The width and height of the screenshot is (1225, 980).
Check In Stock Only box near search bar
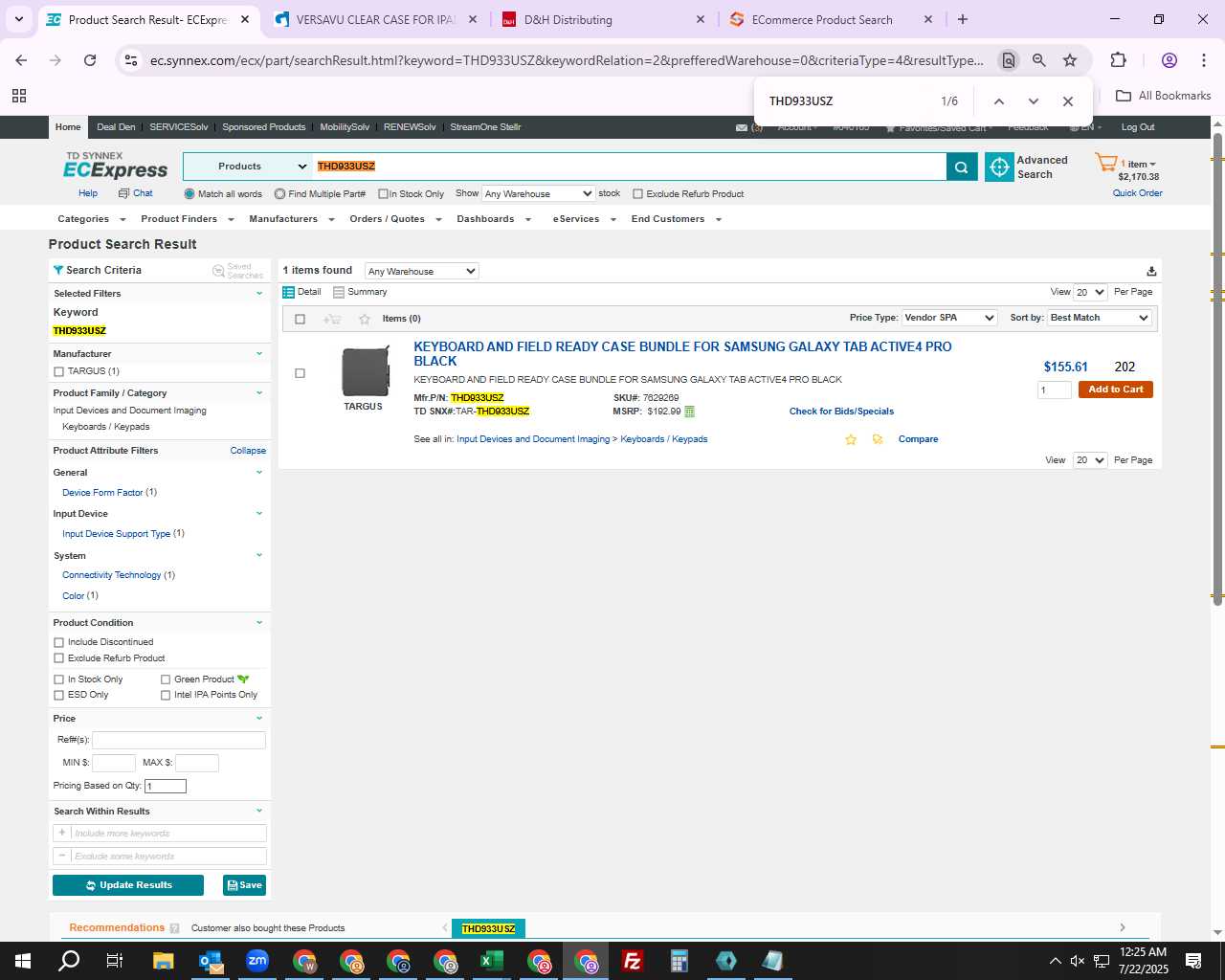[x=383, y=194]
